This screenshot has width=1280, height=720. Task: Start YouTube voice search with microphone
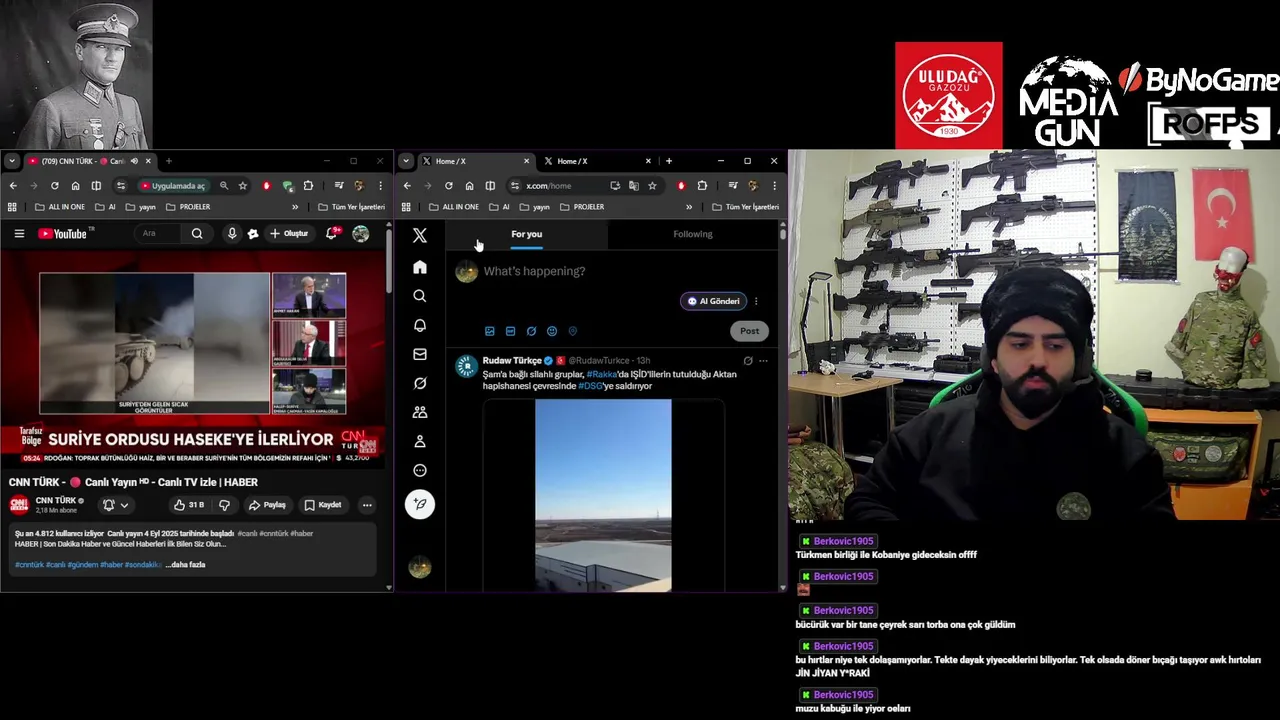[x=232, y=234]
